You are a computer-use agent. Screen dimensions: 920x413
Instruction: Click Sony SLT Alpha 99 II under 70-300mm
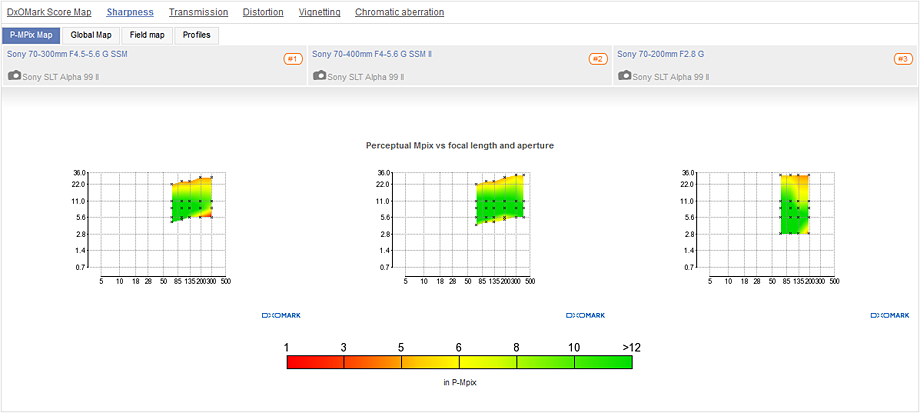pos(61,77)
